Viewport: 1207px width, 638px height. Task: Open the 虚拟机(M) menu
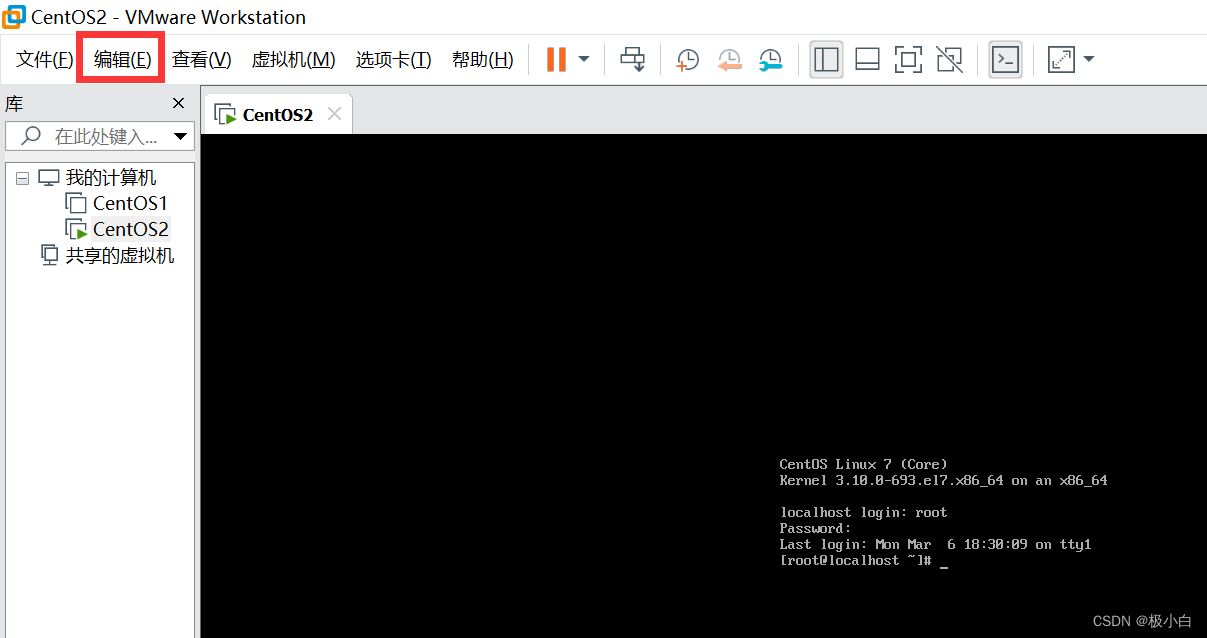point(293,60)
